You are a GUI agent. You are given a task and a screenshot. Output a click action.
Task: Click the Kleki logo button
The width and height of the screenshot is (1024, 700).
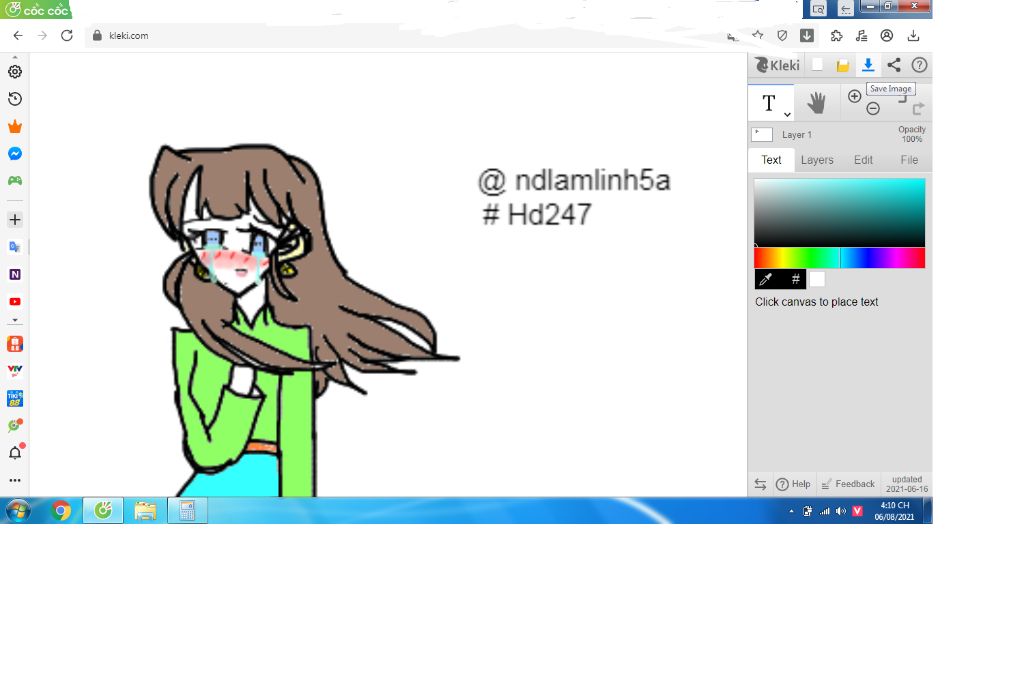click(777, 65)
